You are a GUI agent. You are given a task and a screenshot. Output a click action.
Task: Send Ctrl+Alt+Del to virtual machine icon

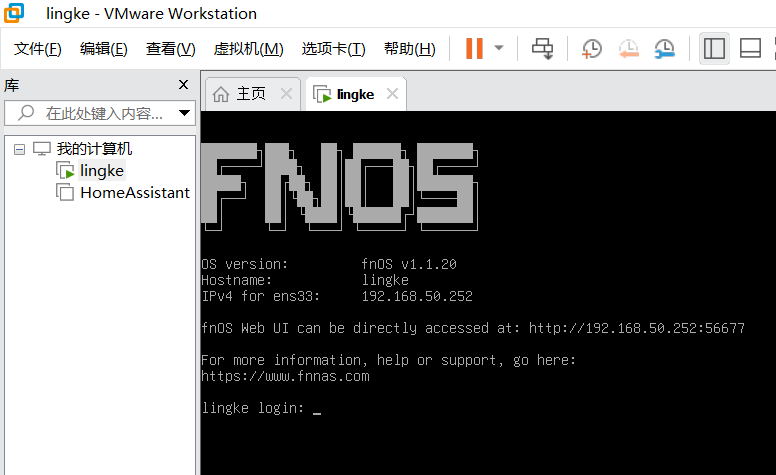pyautogui.click(x=542, y=48)
